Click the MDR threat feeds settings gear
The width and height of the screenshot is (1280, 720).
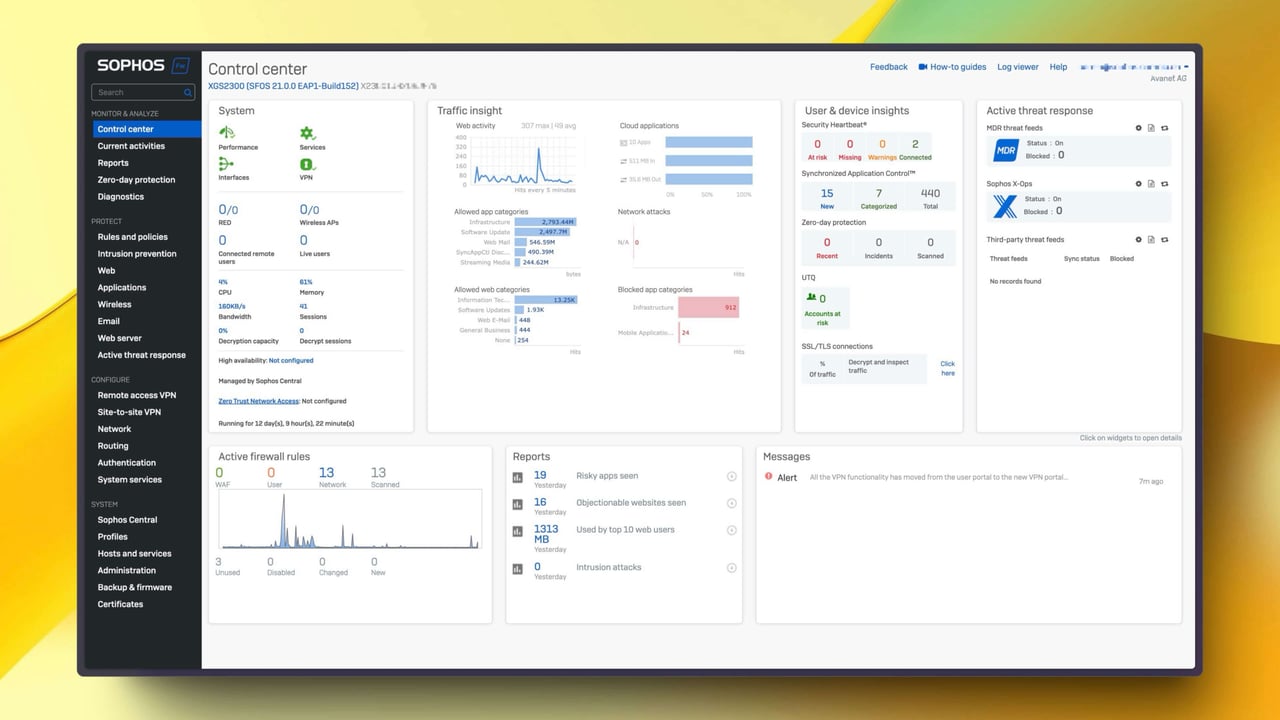(x=1138, y=128)
